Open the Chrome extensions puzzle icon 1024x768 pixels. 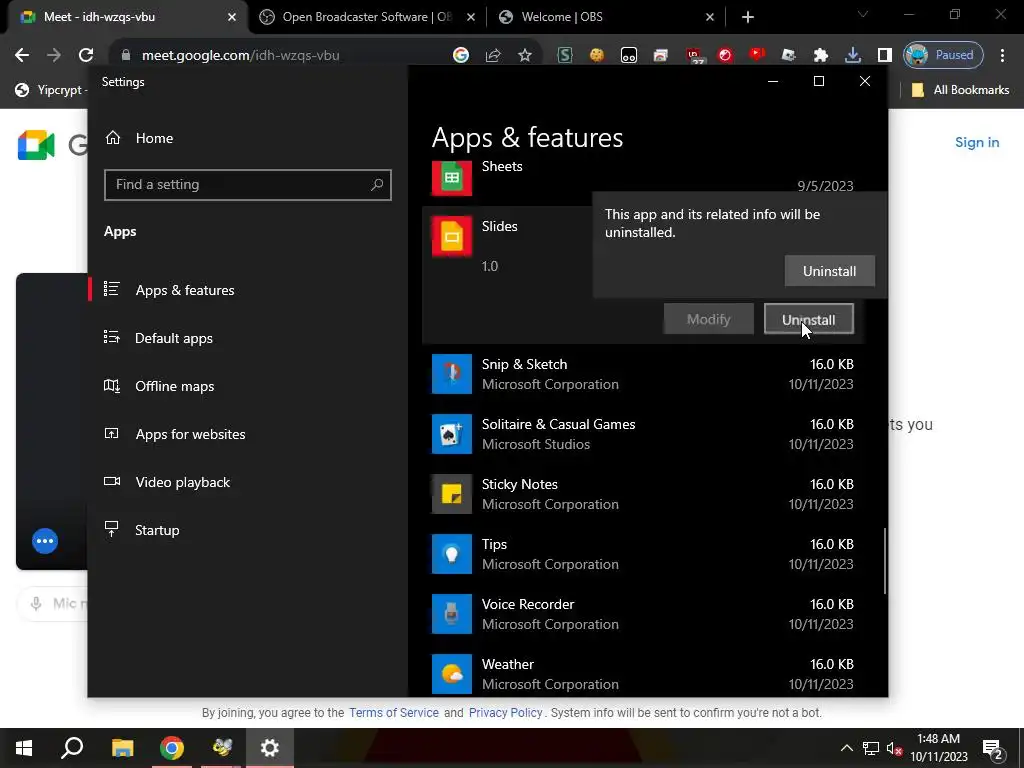tap(820, 55)
